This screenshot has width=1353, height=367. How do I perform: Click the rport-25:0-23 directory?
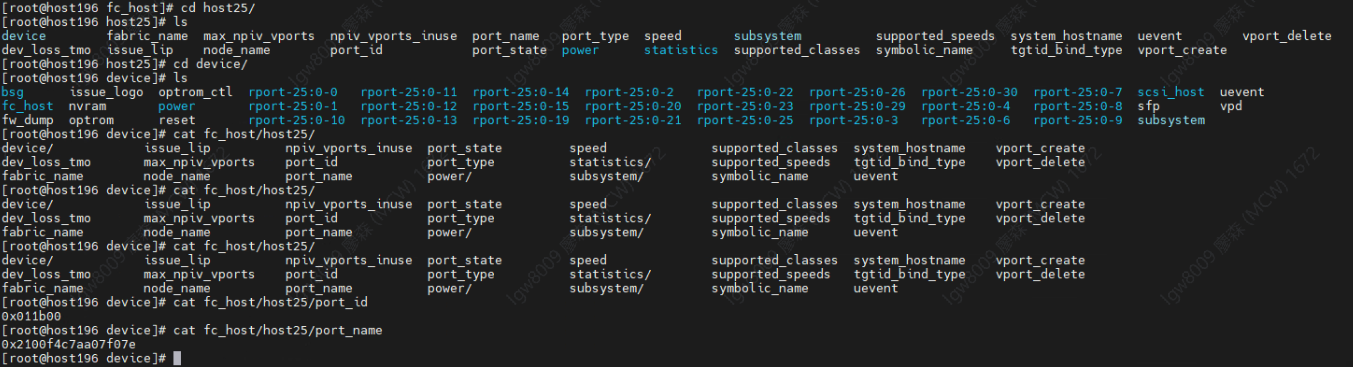pyautogui.click(x=745, y=106)
